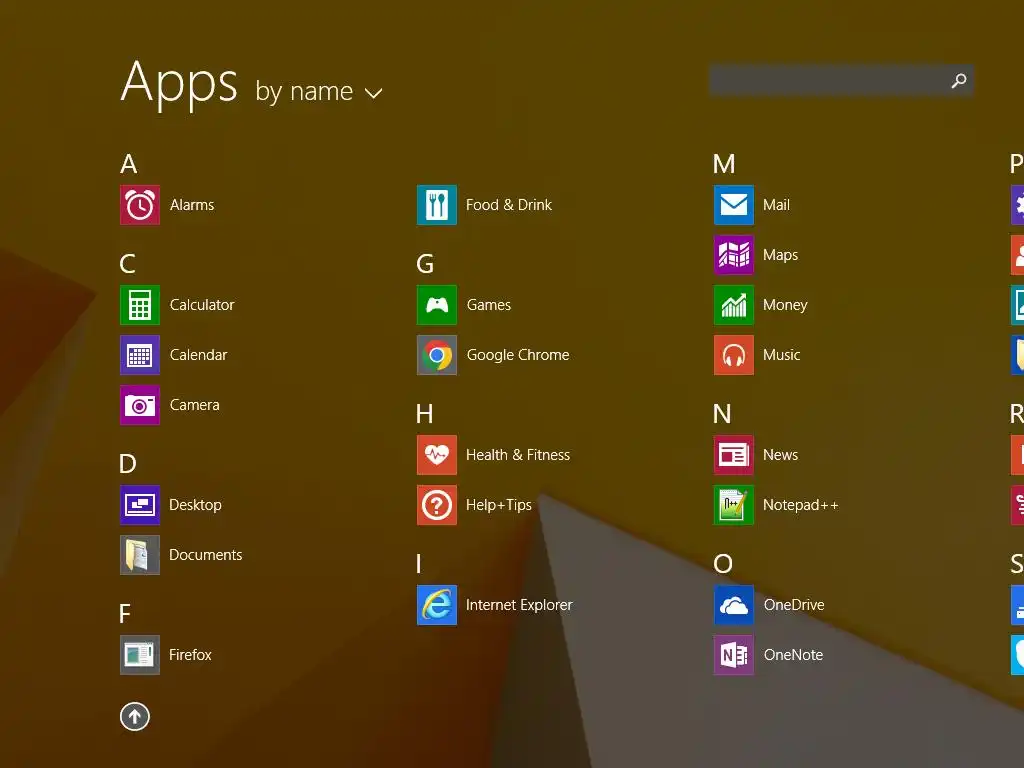Open the Health & Fitness icon
This screenshot has width=1024, height=768.
point(437,455)
